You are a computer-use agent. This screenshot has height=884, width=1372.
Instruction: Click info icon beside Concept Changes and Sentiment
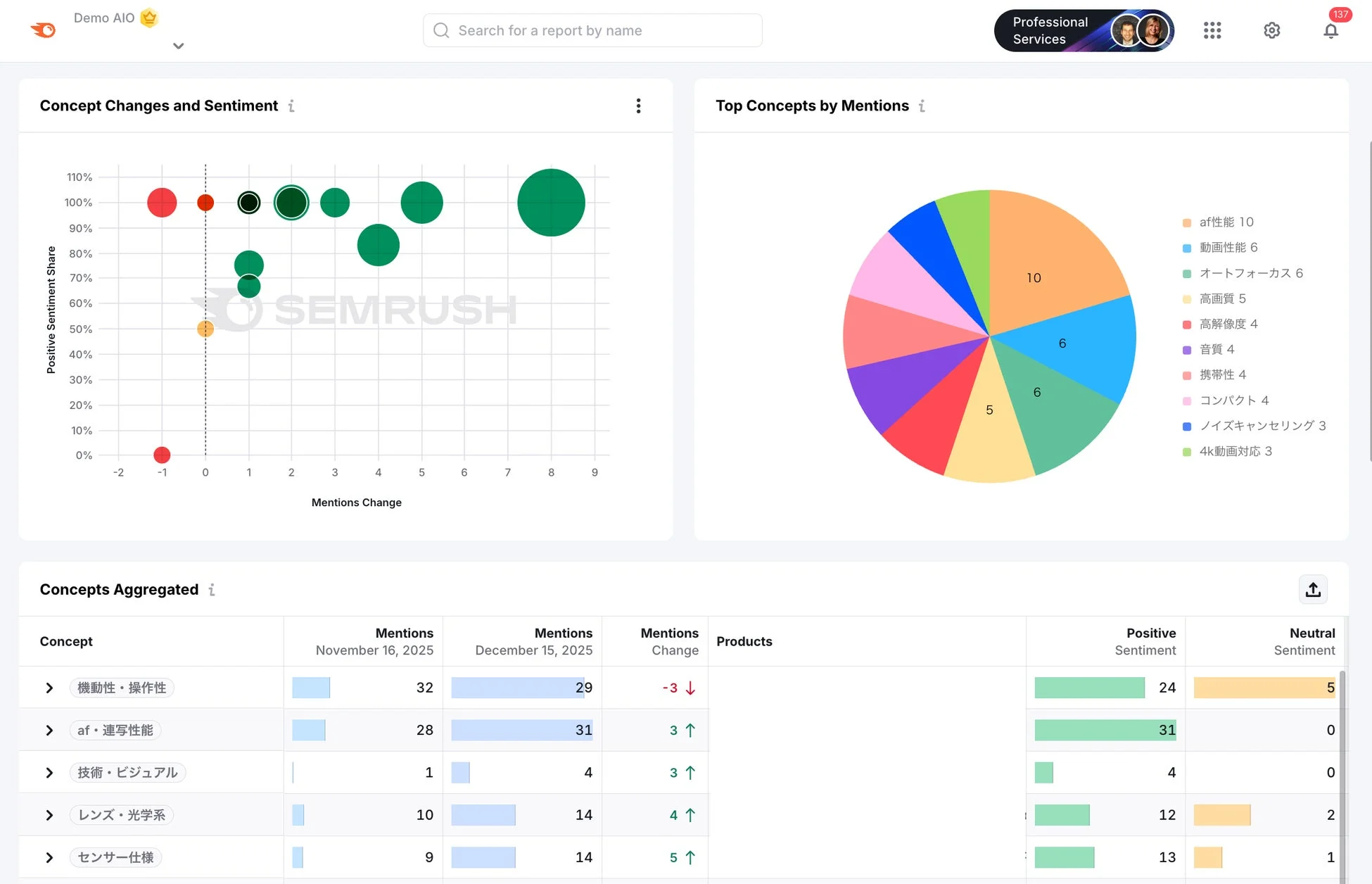coord(291,106)
